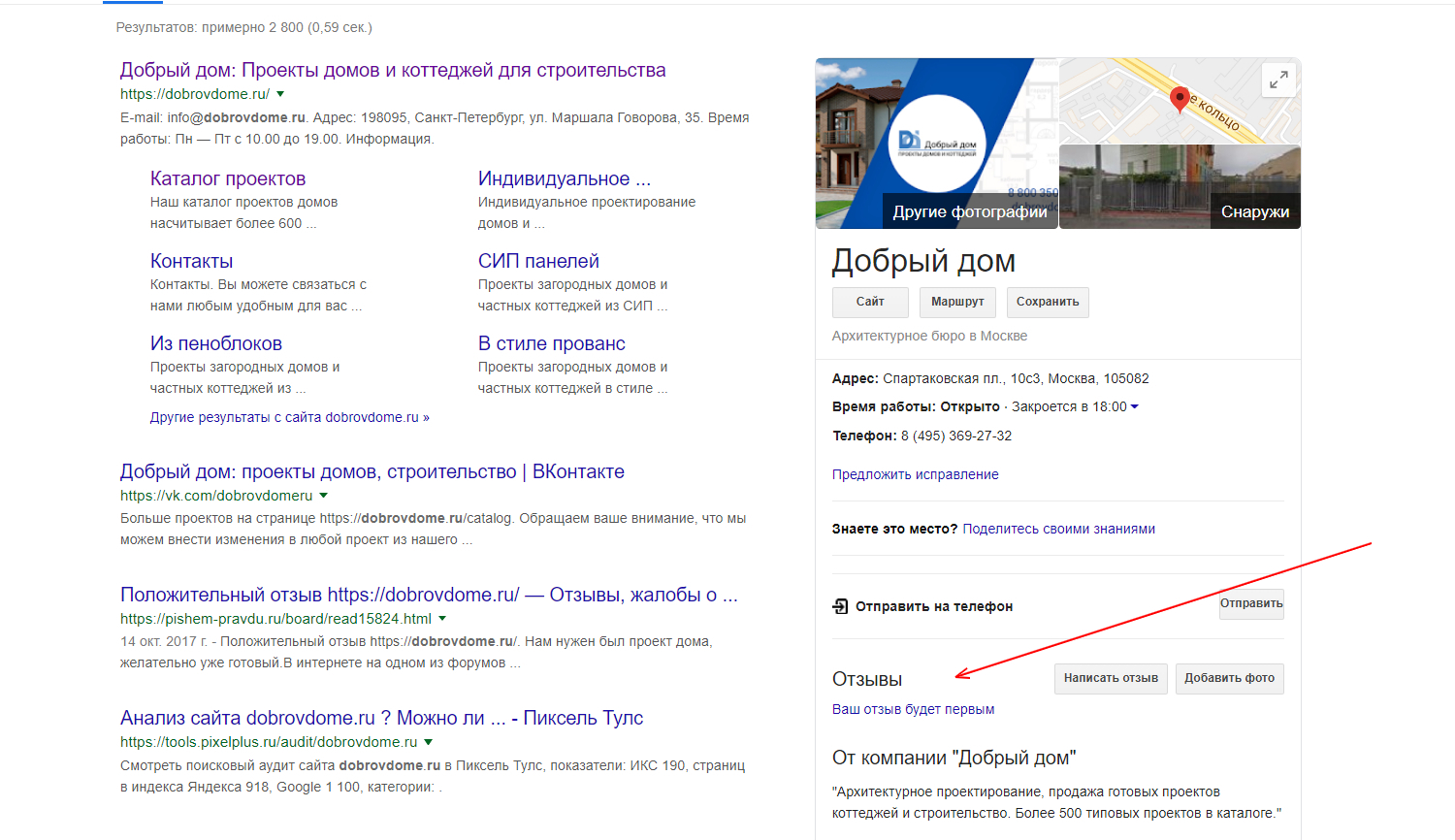This screenshot has width=1455, height=840.
Task: Click the 'Маршрут' button
Action: pyautogui.click(x=957, y=302)
